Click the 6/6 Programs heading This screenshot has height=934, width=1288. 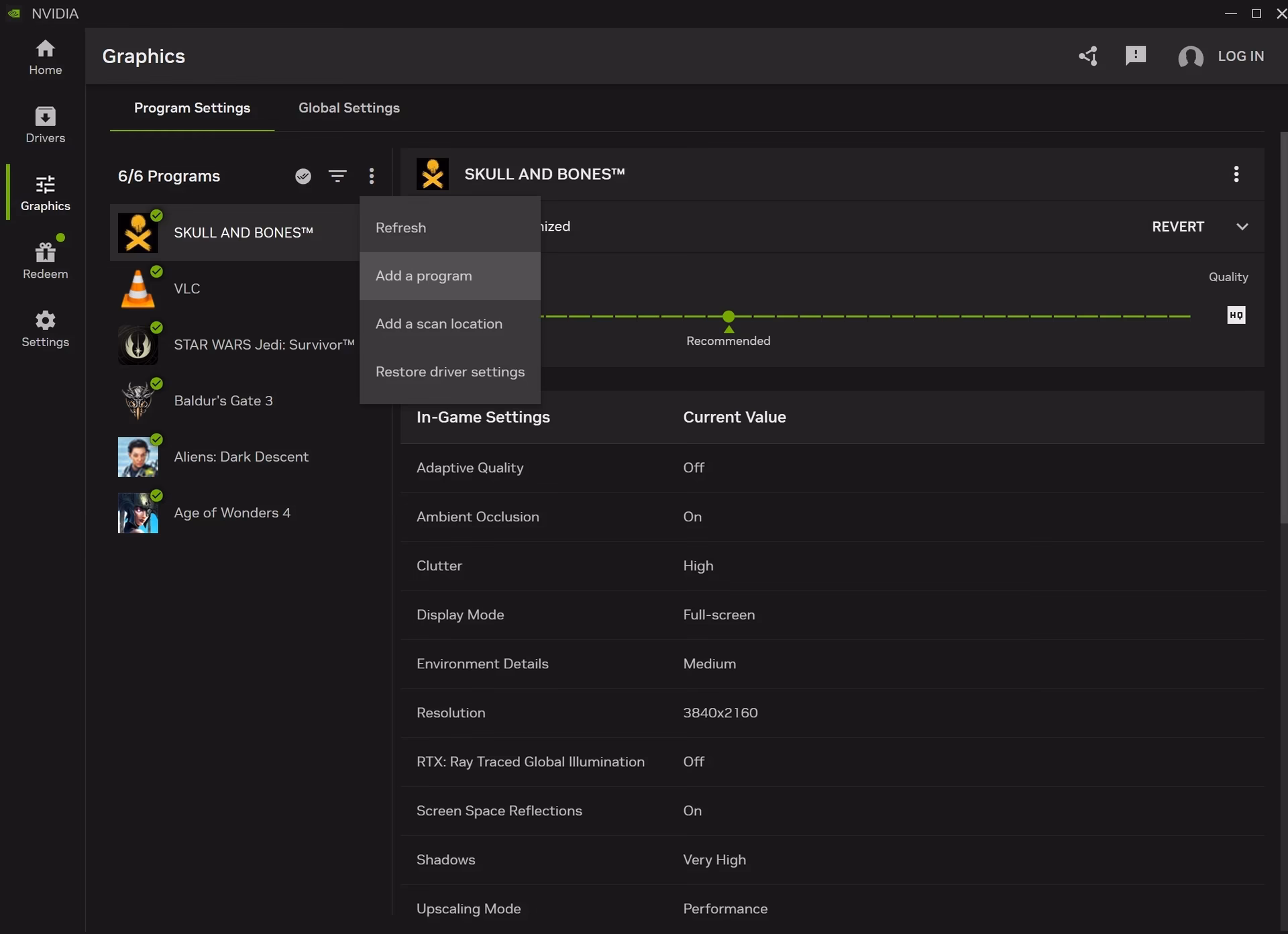(169, 176)
